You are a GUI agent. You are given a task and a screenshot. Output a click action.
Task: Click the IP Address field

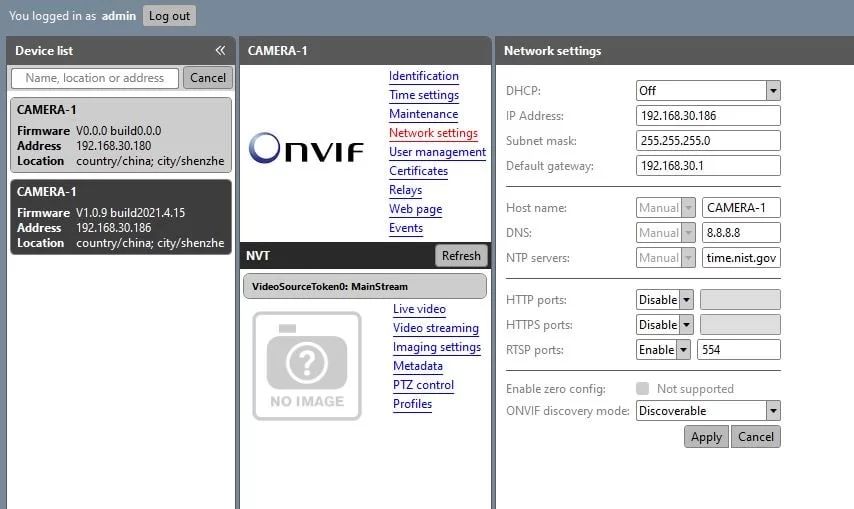(x=708, y=116)
